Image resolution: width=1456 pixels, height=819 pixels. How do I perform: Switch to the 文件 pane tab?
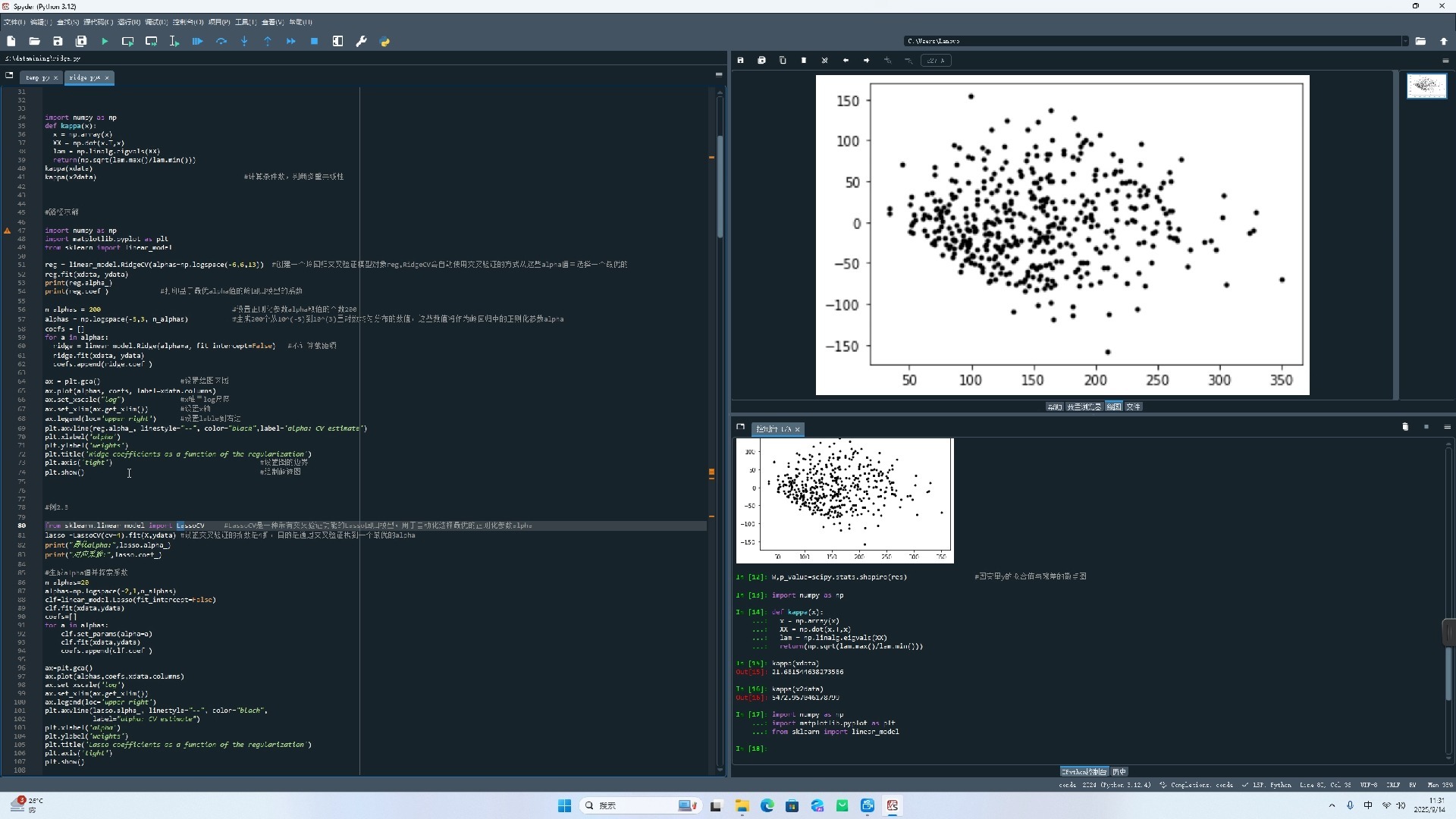[1133, 406]
